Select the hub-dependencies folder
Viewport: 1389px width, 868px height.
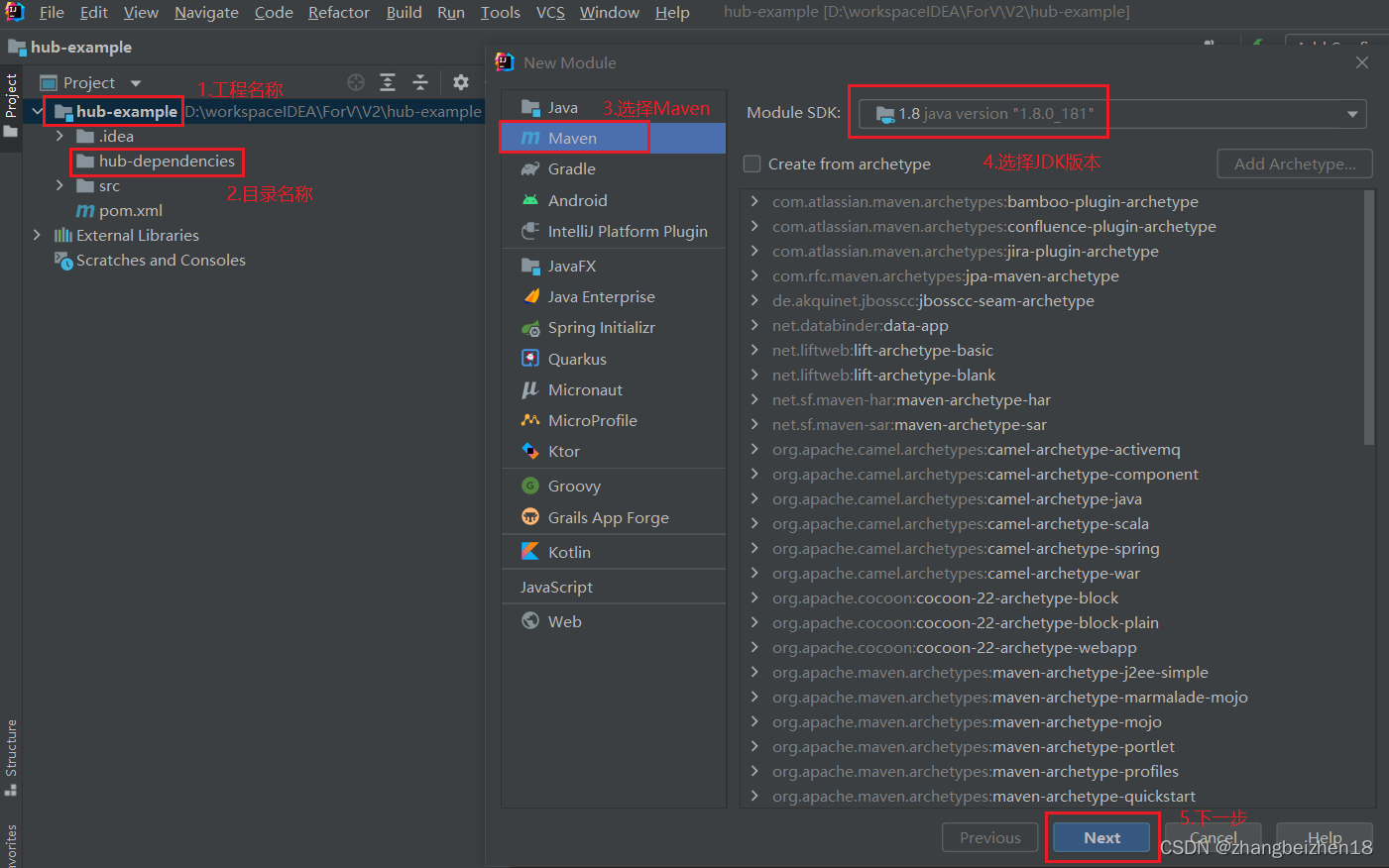click(x=167, y=161)
